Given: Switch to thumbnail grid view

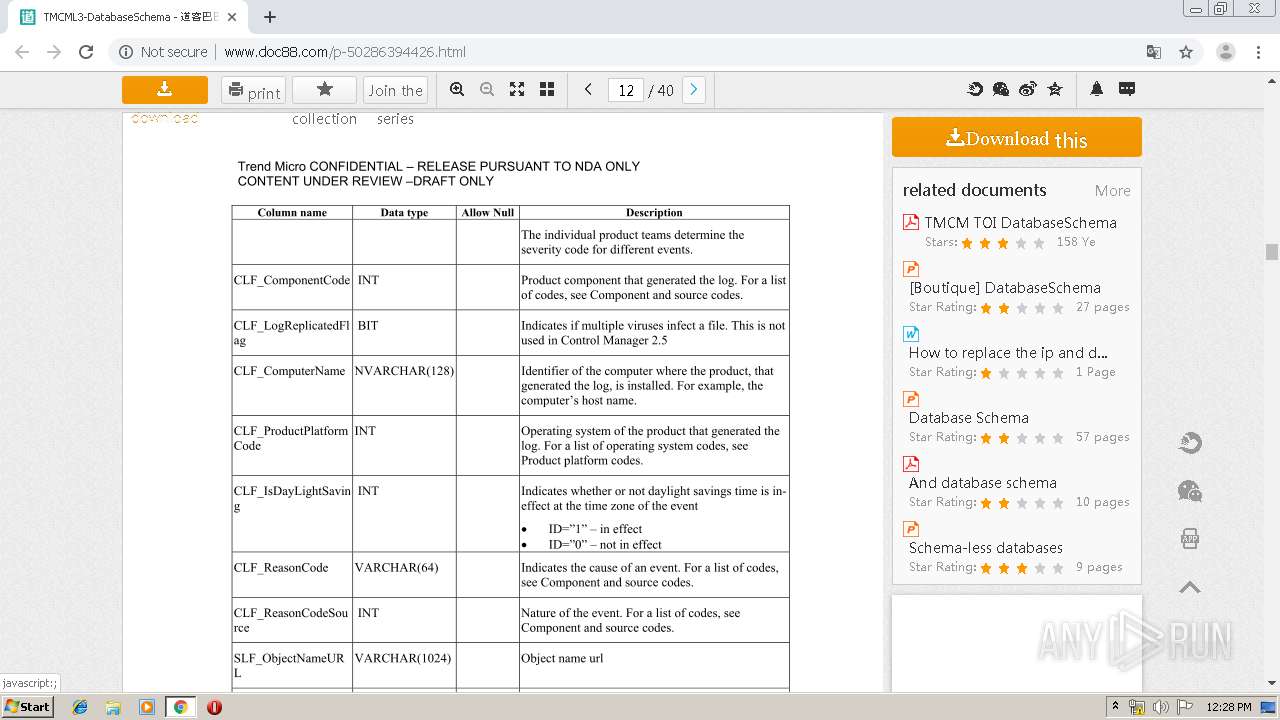Looking at the screenshot, I should point(547,90).
